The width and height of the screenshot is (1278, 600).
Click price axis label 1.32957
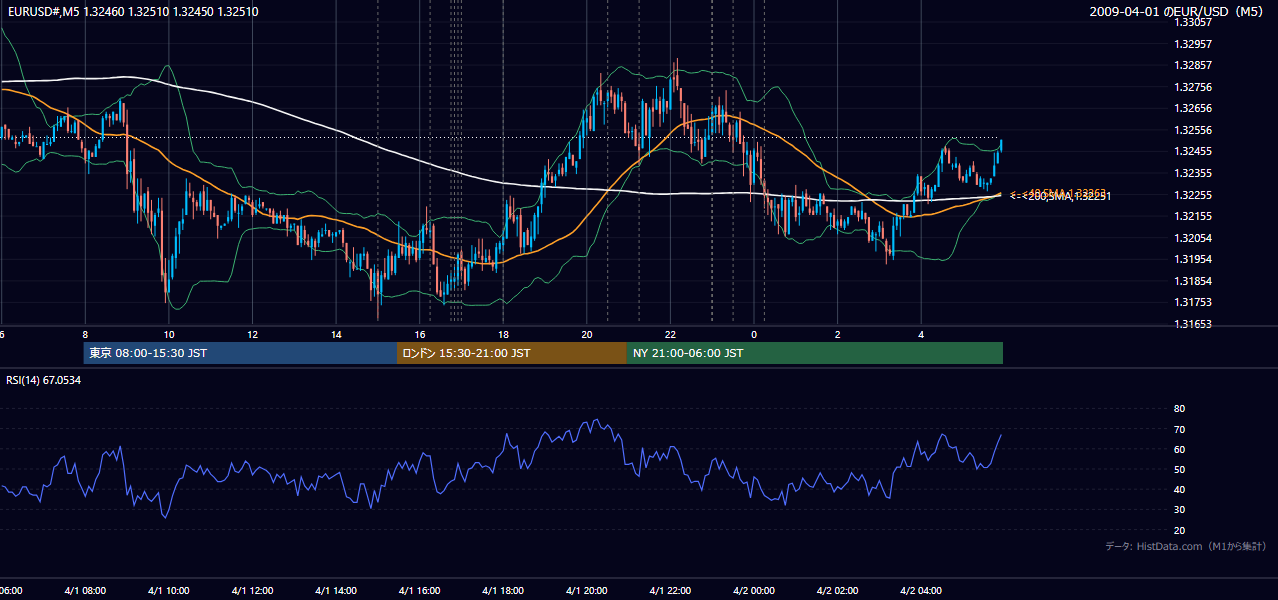(1193, 44)
